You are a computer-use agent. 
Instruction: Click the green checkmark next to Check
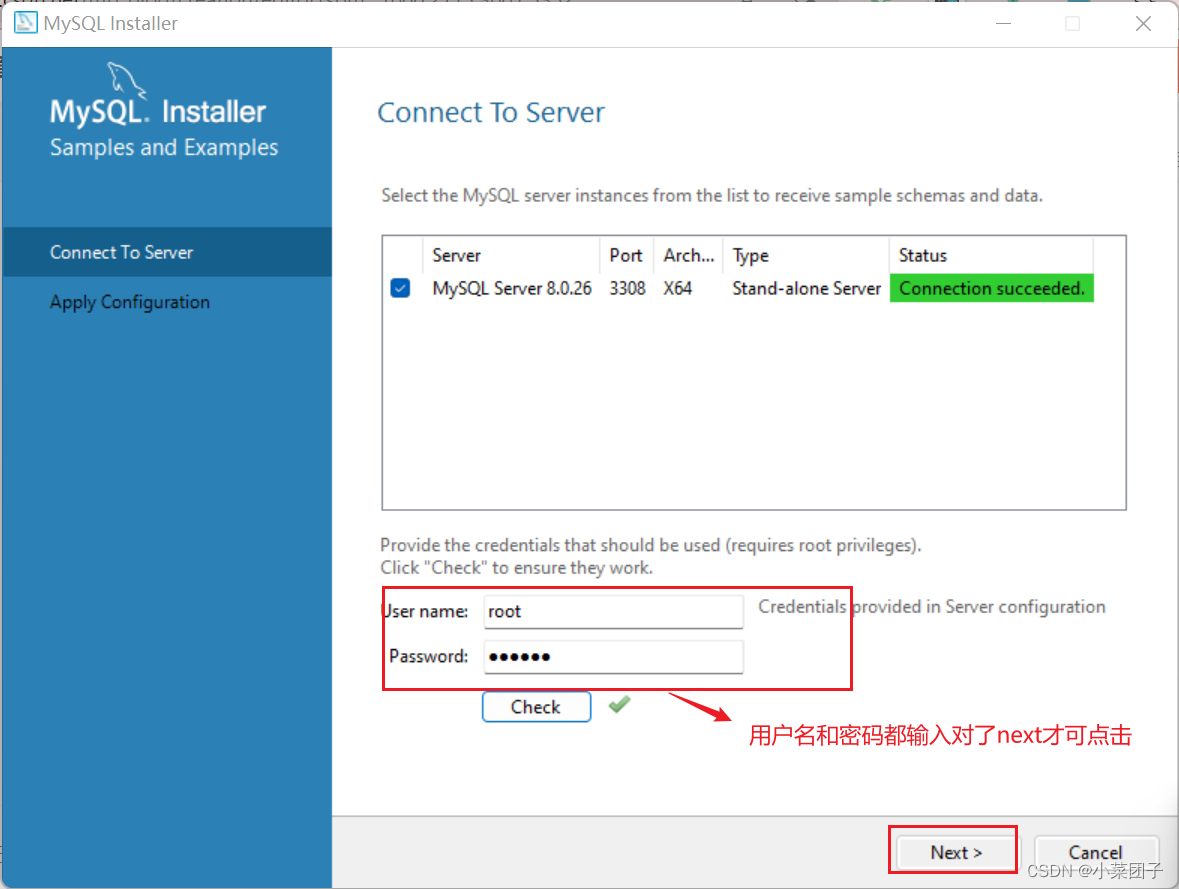[620, 705]
